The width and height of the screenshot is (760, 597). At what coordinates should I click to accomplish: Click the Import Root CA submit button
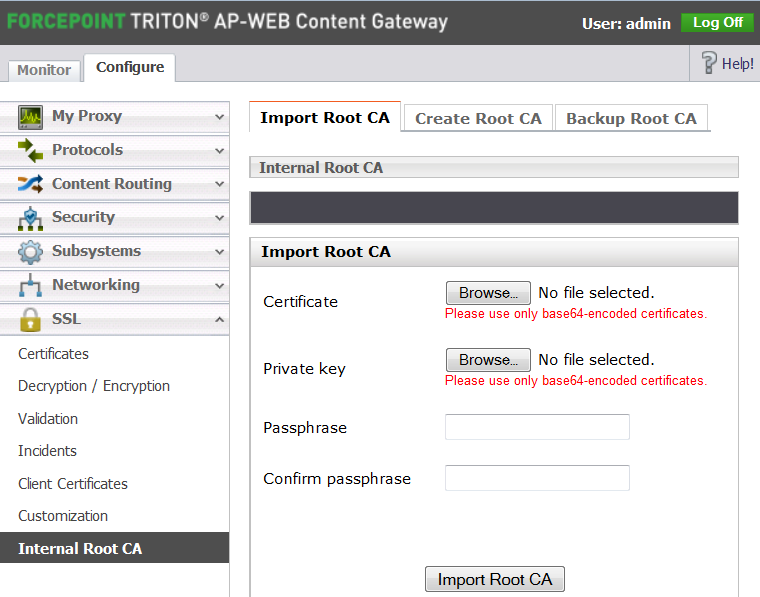pos(495,579)
